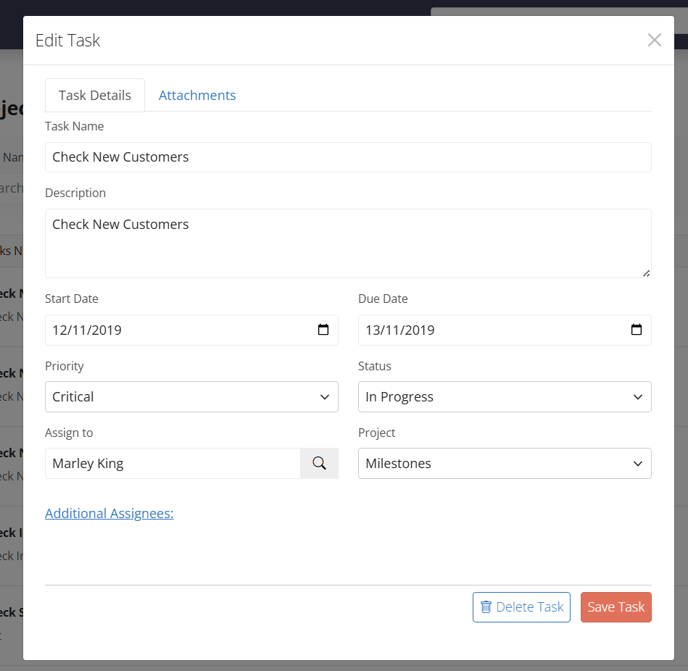This screenshot has height=671, width=688.
Task: Click the magnifier search icon beside Marley King
Action: (319, 463)
